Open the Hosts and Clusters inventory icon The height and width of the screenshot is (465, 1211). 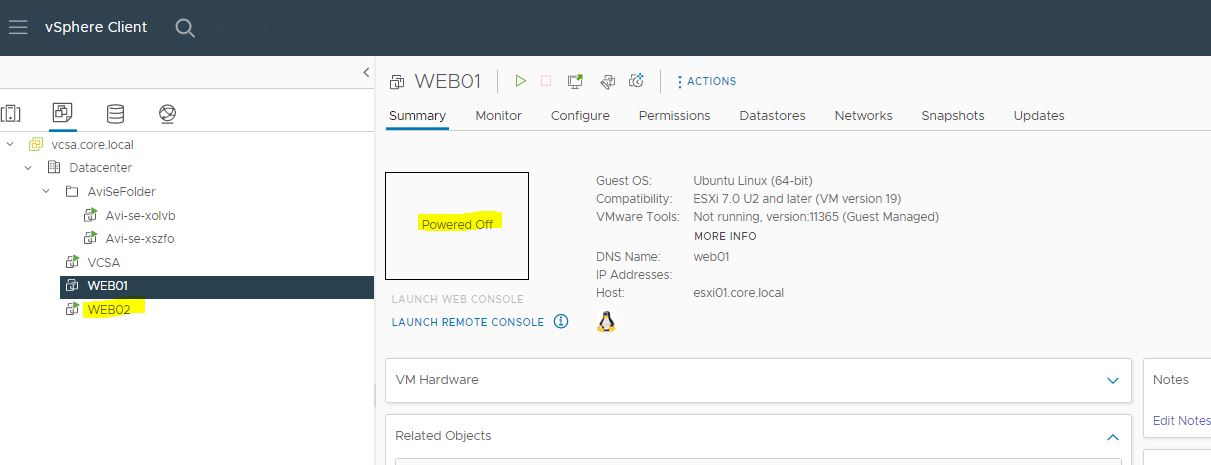[x=11, y=114]
